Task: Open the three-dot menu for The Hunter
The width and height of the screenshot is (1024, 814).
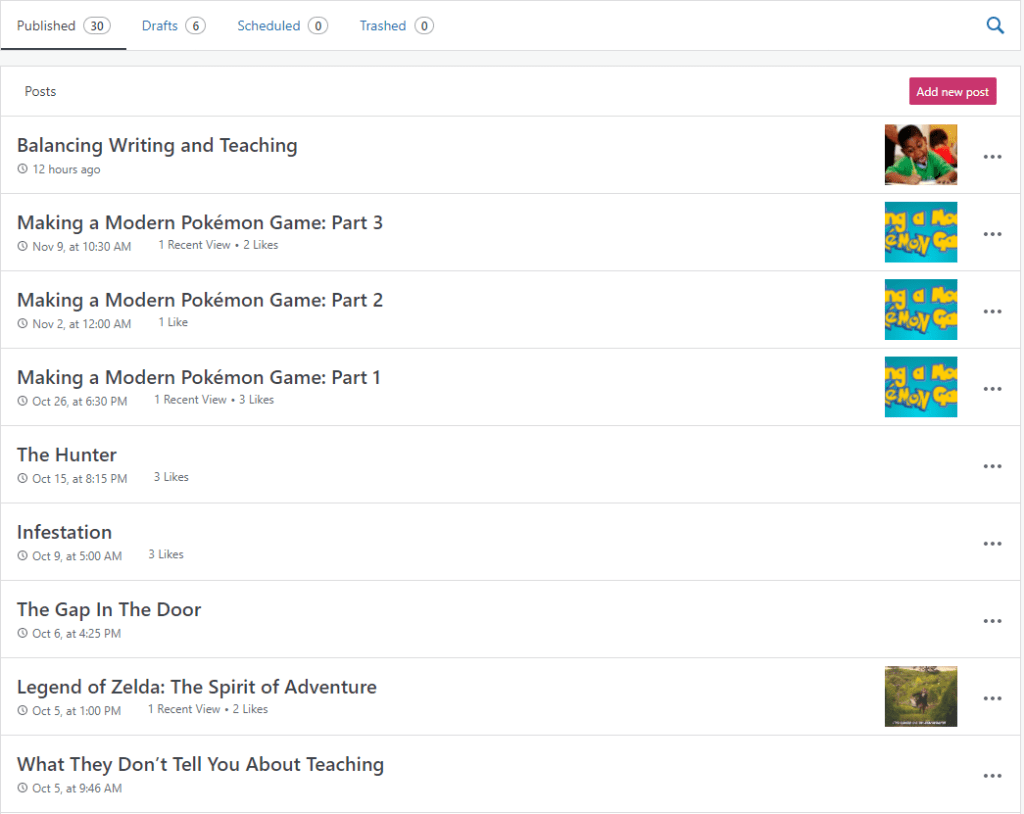Action: tap(992, 466)
